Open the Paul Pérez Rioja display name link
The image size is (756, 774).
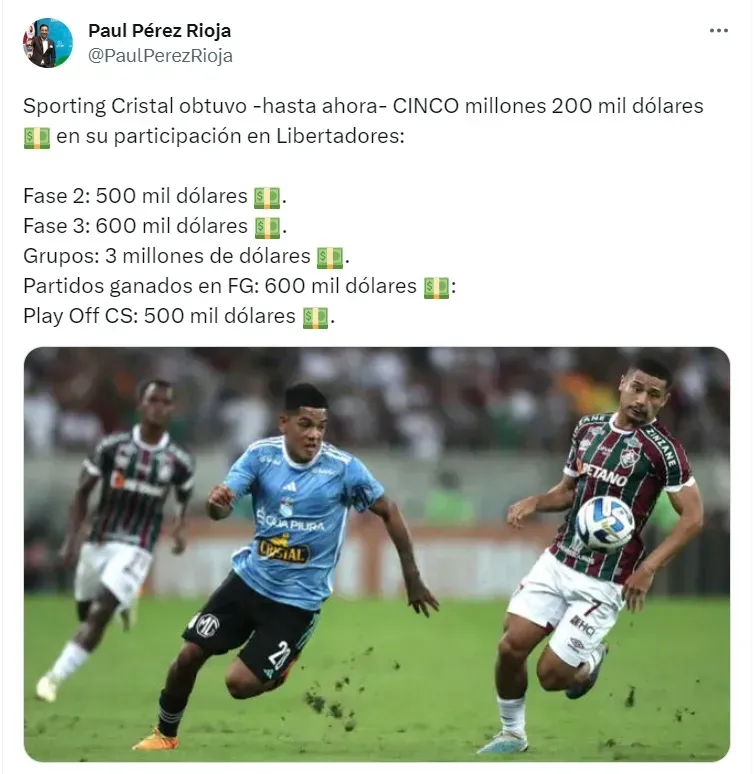[159, 31]
